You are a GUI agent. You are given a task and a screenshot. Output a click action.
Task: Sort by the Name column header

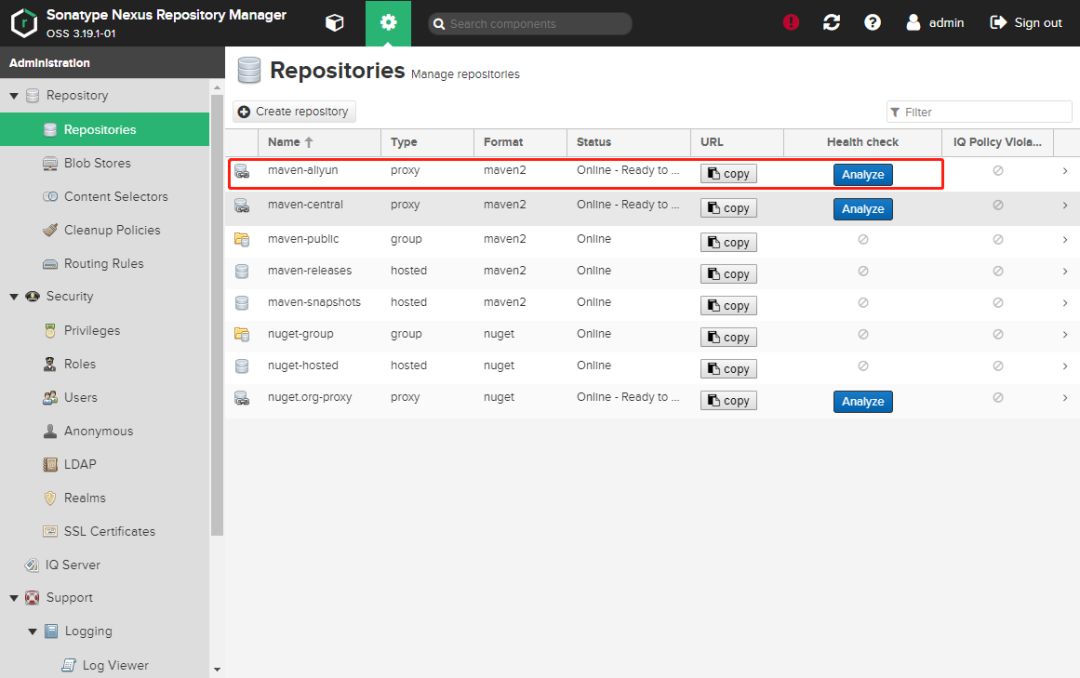(x=284, y=142)
